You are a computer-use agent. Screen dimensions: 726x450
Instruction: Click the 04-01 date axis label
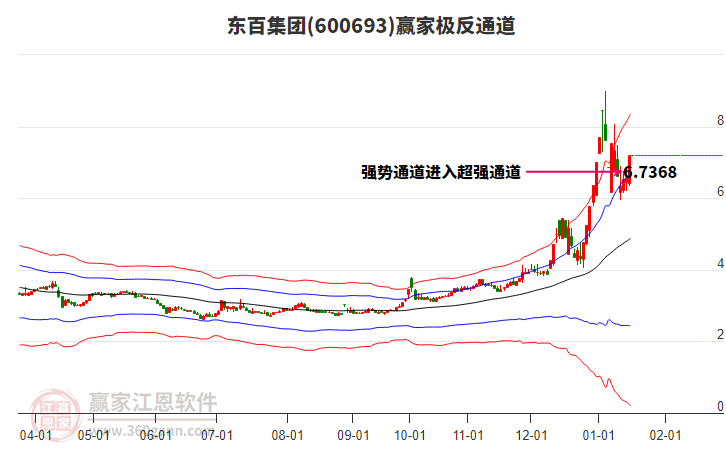click(x=36, y=435)
